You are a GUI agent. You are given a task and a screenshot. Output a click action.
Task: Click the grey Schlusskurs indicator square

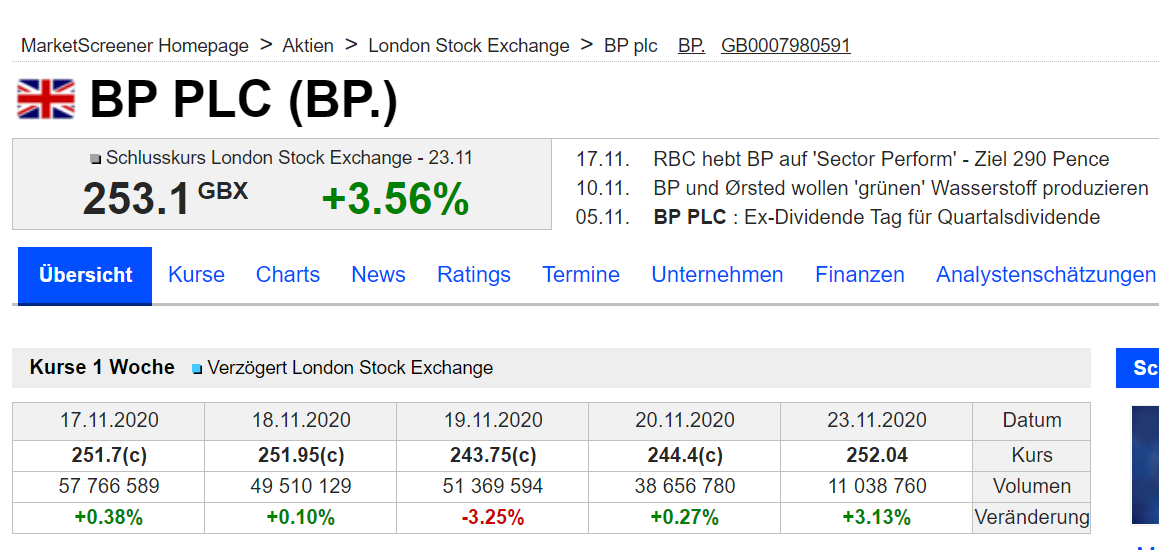[96, 159]
